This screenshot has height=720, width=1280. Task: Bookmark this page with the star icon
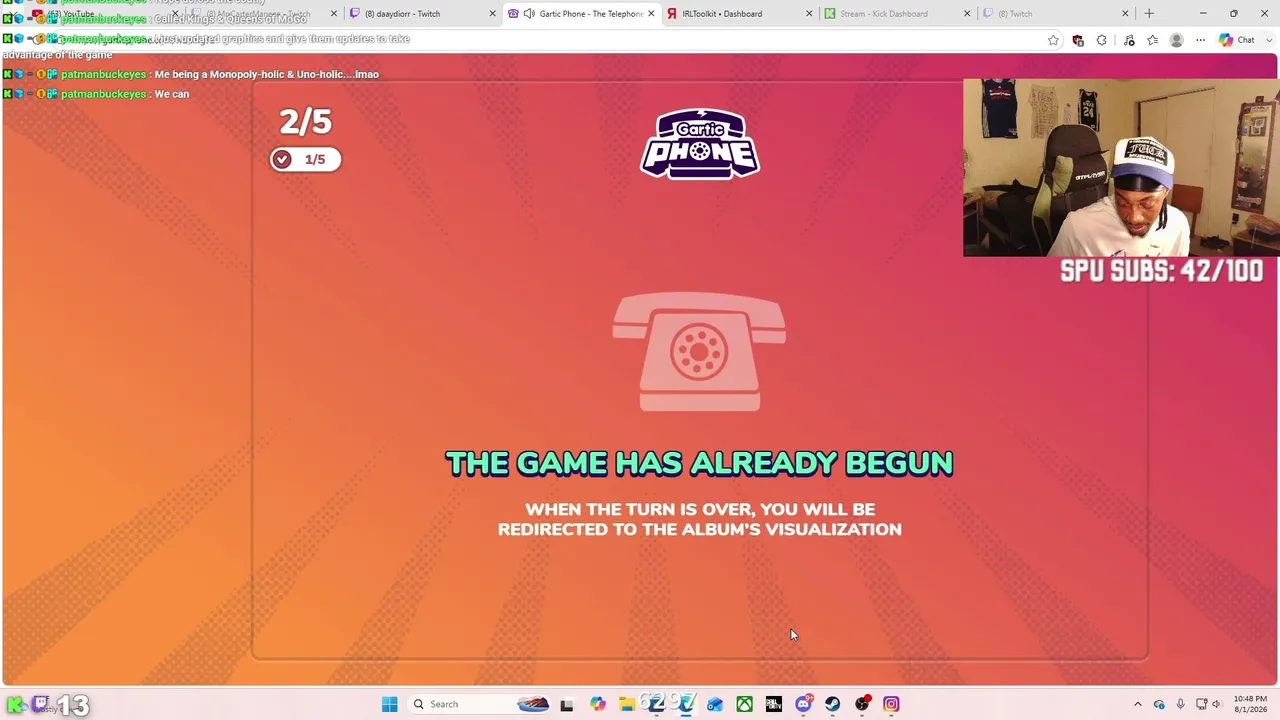click(x=1053, y=40)
